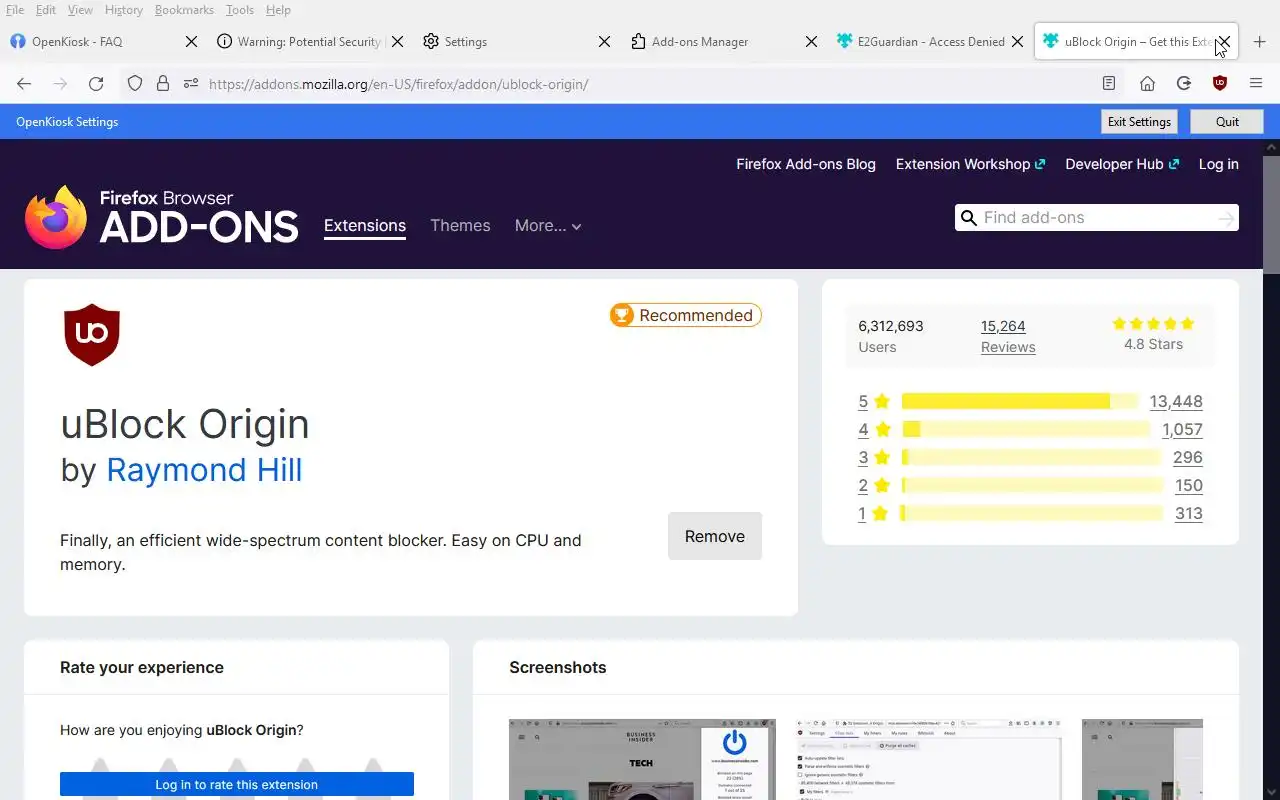The width and height of the screenshot is (1280, 800).
Task: Reload the current page
Action: click(x=96, y=84)
